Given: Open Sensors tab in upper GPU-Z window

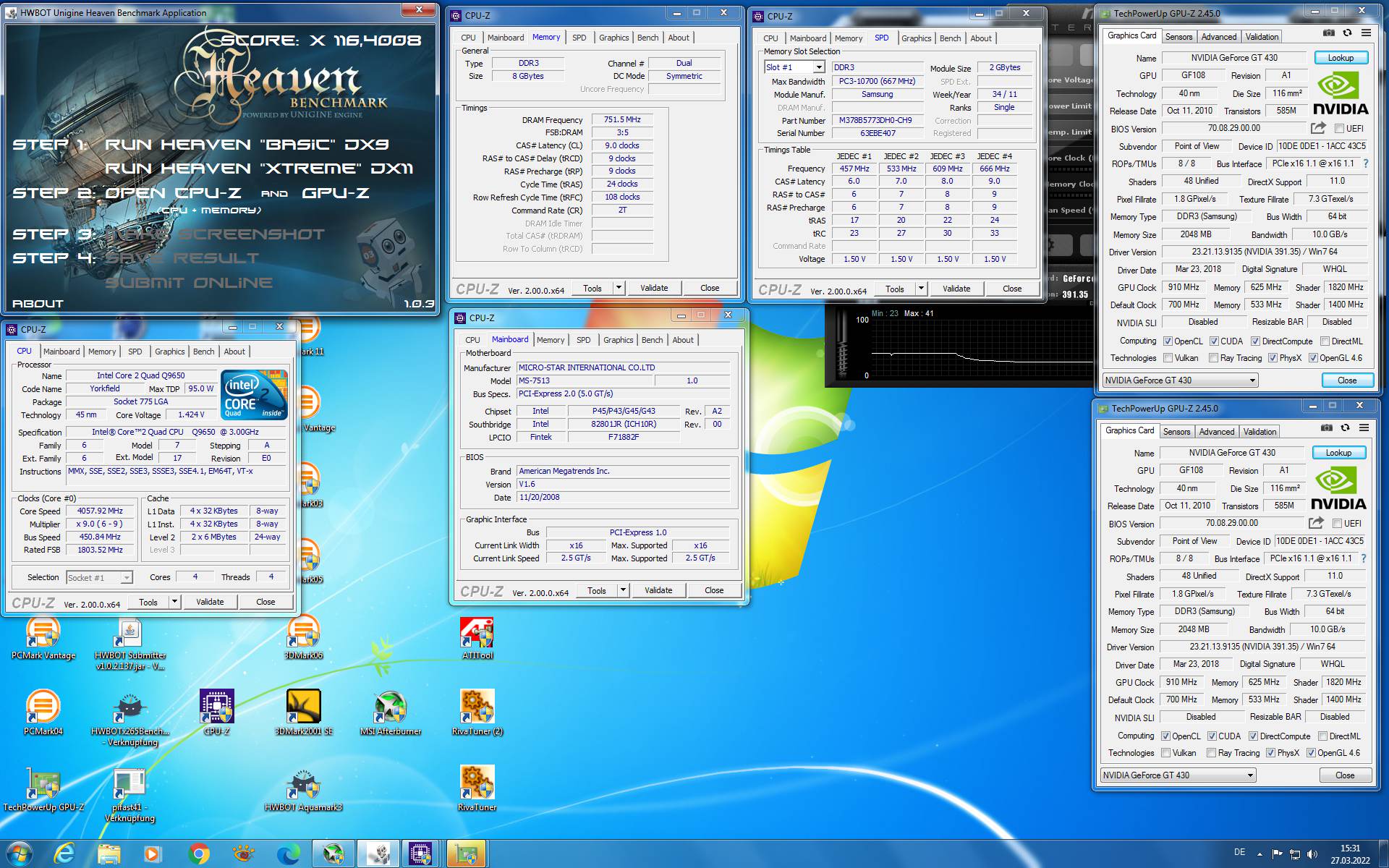Looking at the screenshot, I should click(x=1178, y=37).
